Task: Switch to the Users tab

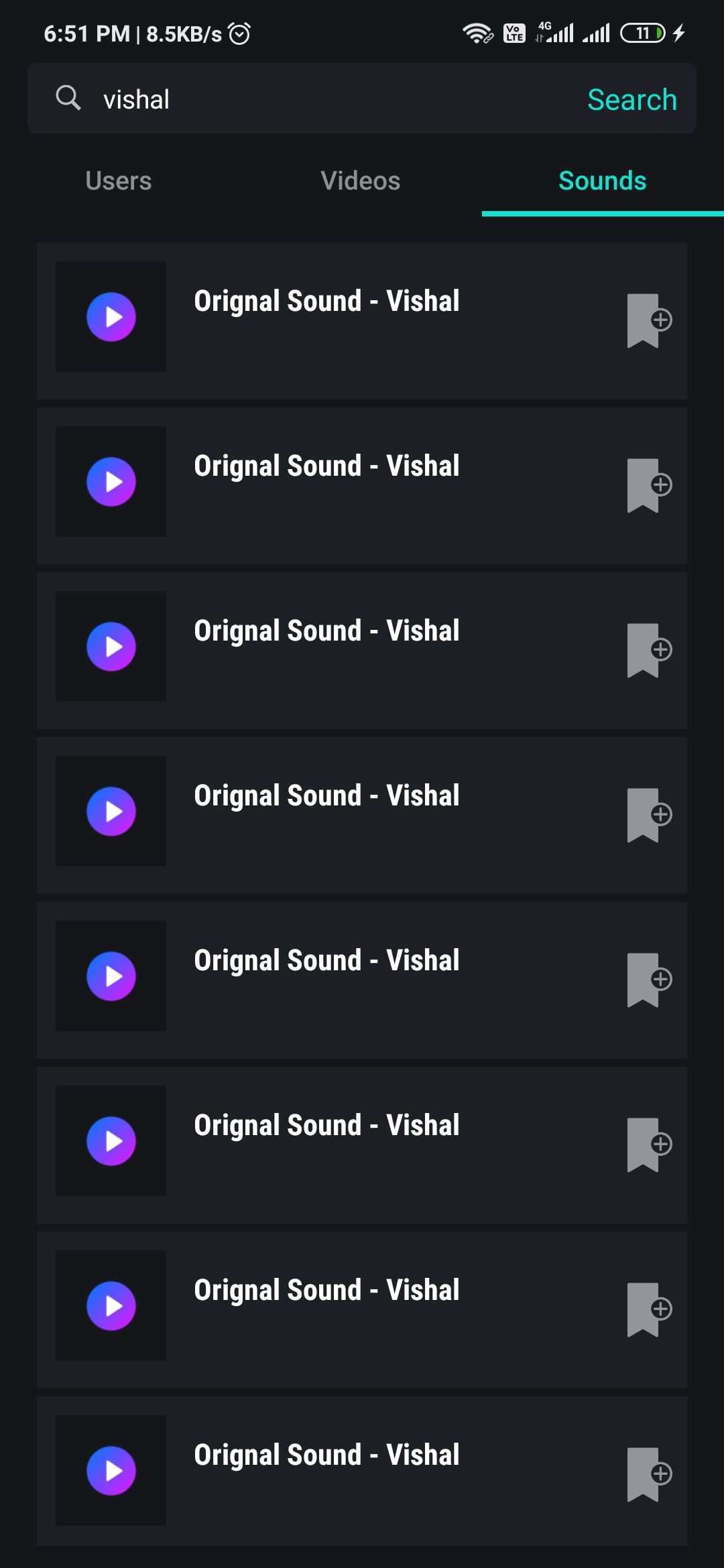Action: 119,181
